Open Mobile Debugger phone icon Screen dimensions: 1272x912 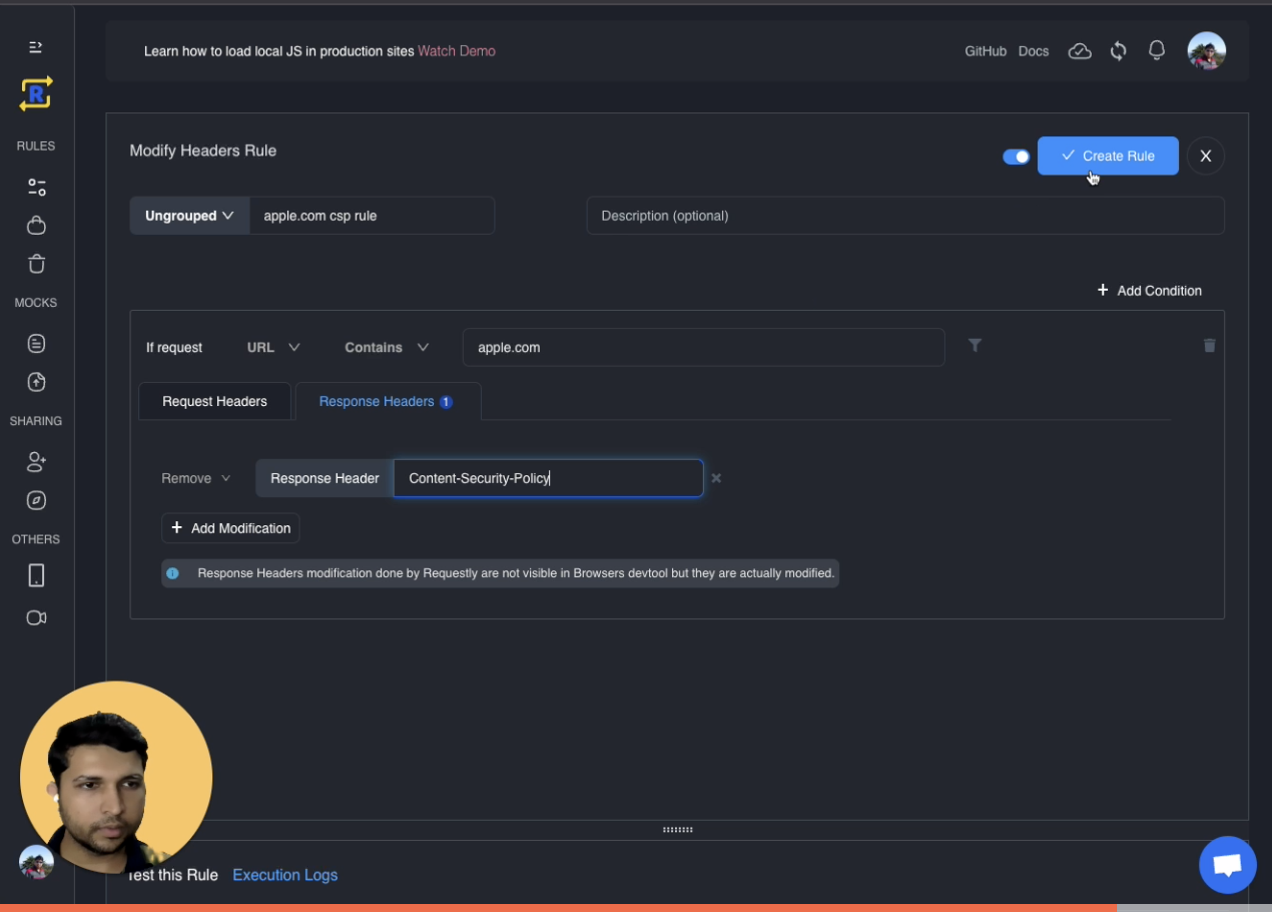pyautogui.click(x=36, y=576)
